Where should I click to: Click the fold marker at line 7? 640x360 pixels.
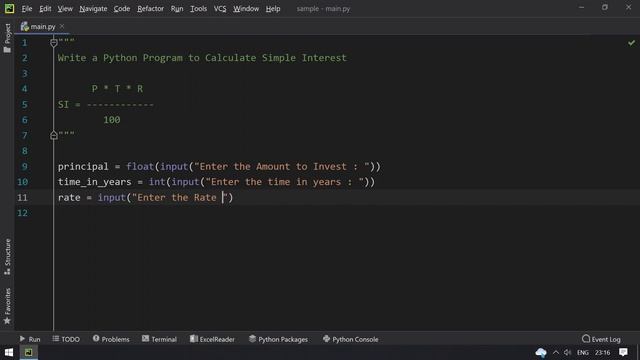53,135
